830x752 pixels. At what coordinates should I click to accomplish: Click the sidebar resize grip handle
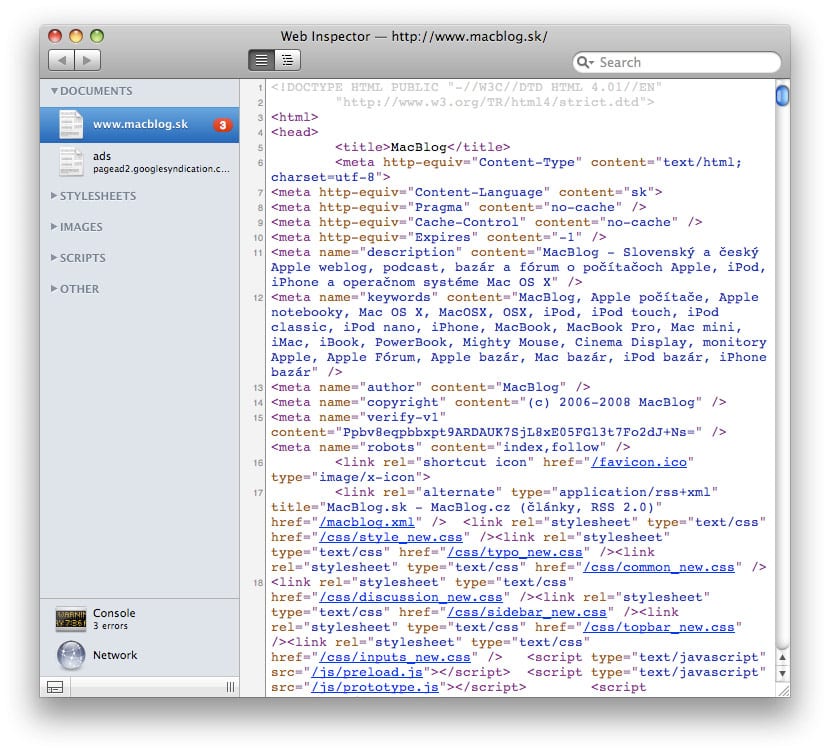(230, 687)
